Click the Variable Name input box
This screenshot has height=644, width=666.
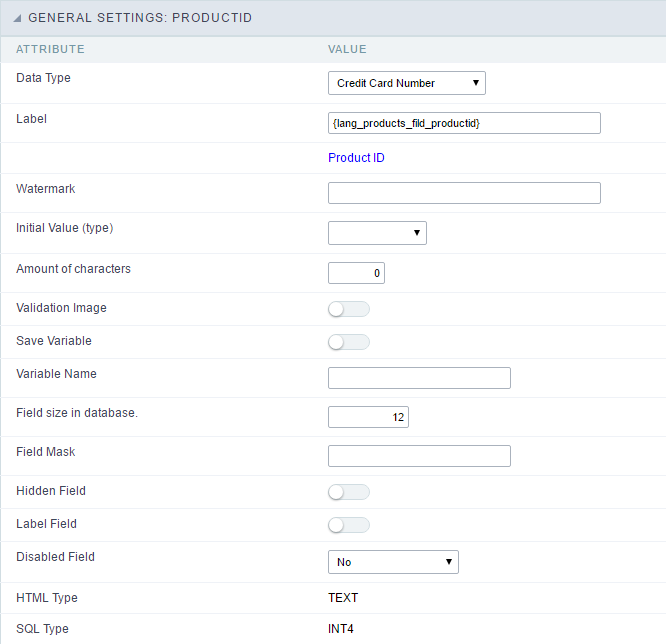click(x=419, y=377)
